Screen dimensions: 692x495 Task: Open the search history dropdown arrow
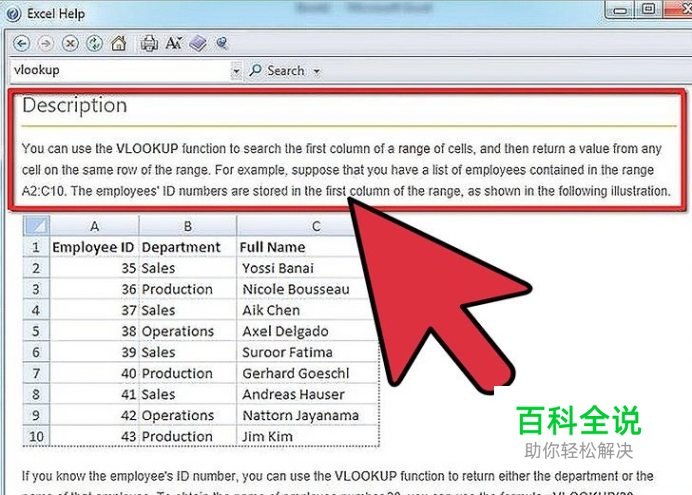[x=236, y=71]
